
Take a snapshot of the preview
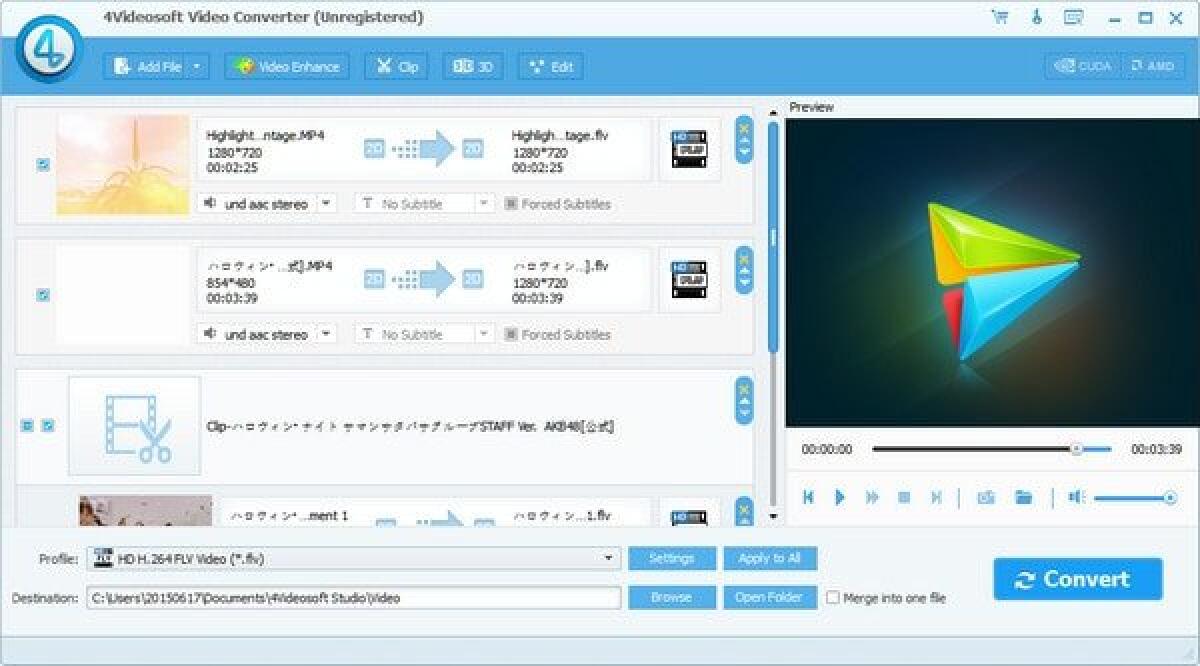(985, 495)
